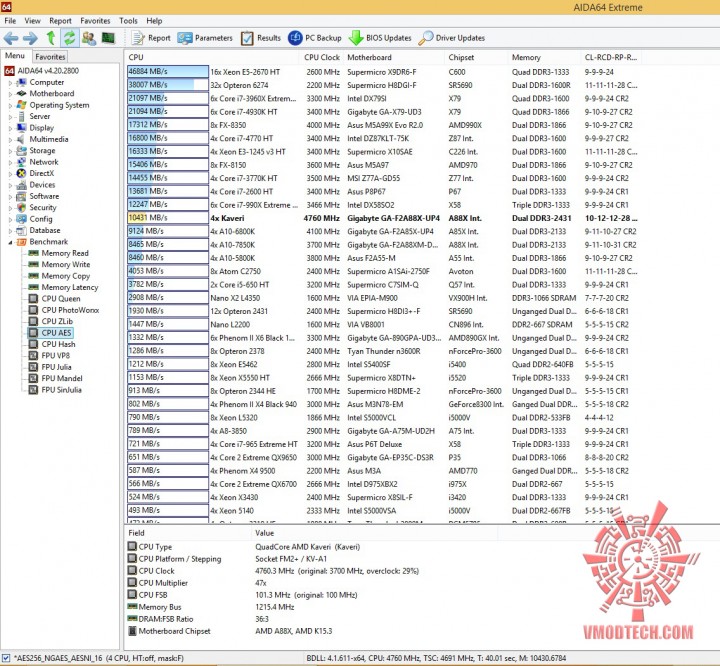Expand the Multimedia tree node
This screenshot has height=666, width=720.
tap(10, 140)
